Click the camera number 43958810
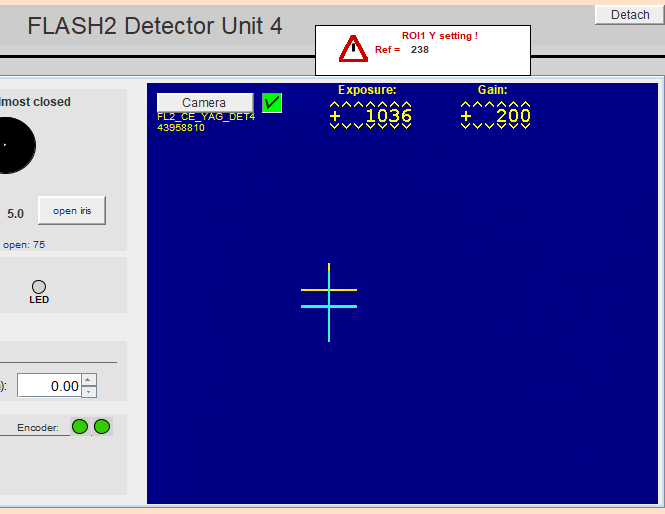665x514 pixels. click(181, 128)
